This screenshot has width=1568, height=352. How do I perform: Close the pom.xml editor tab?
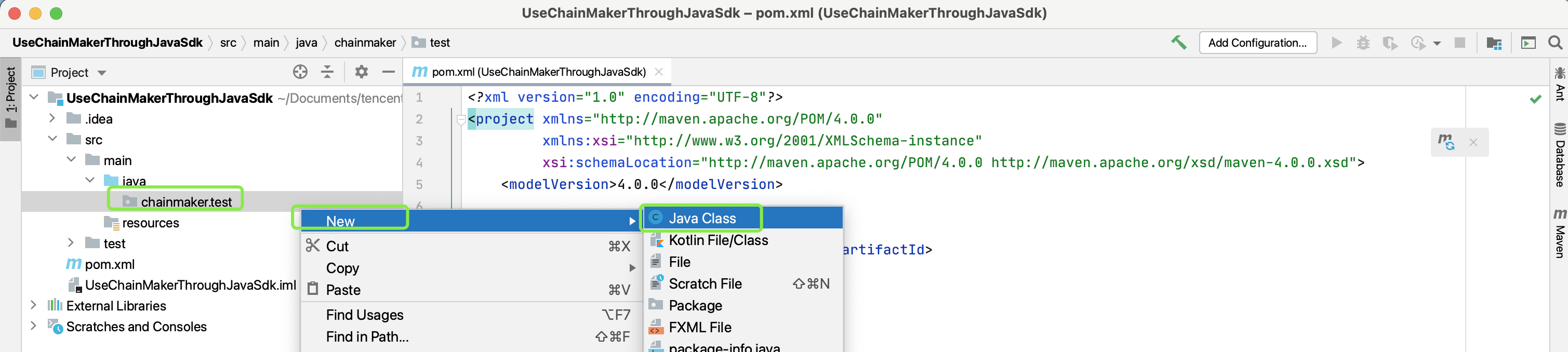(x=659, y=72)
